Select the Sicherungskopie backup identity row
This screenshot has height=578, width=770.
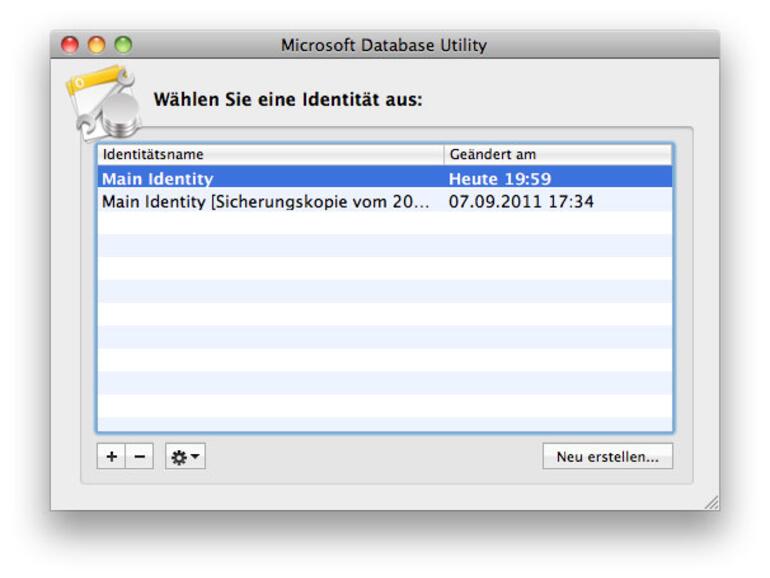click(385, 201)
